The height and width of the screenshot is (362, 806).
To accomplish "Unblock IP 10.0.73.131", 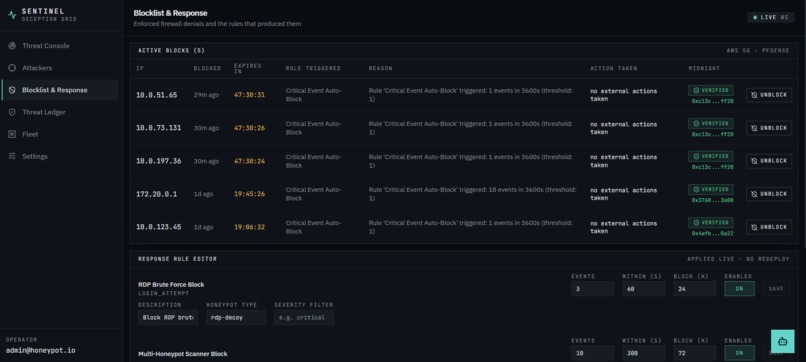I will click(769, 128).
